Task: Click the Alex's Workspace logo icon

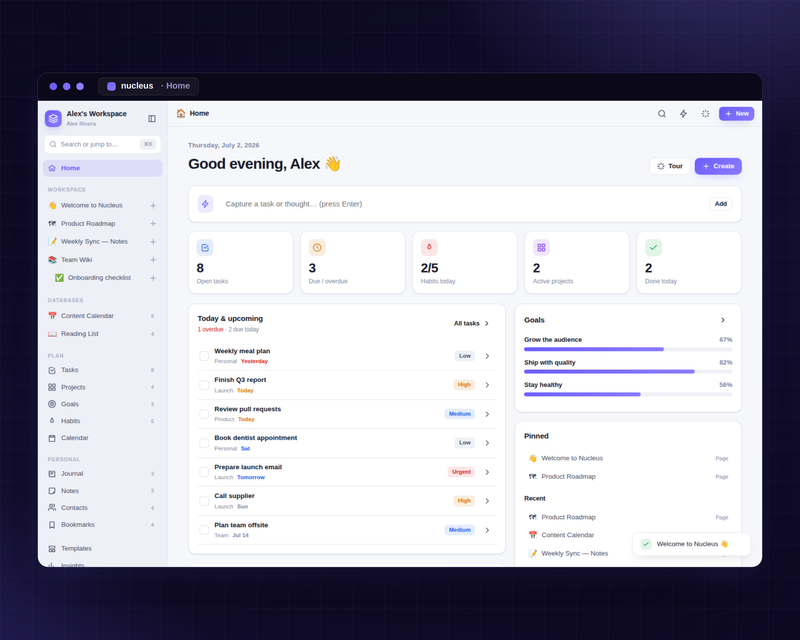Action: 53,118
